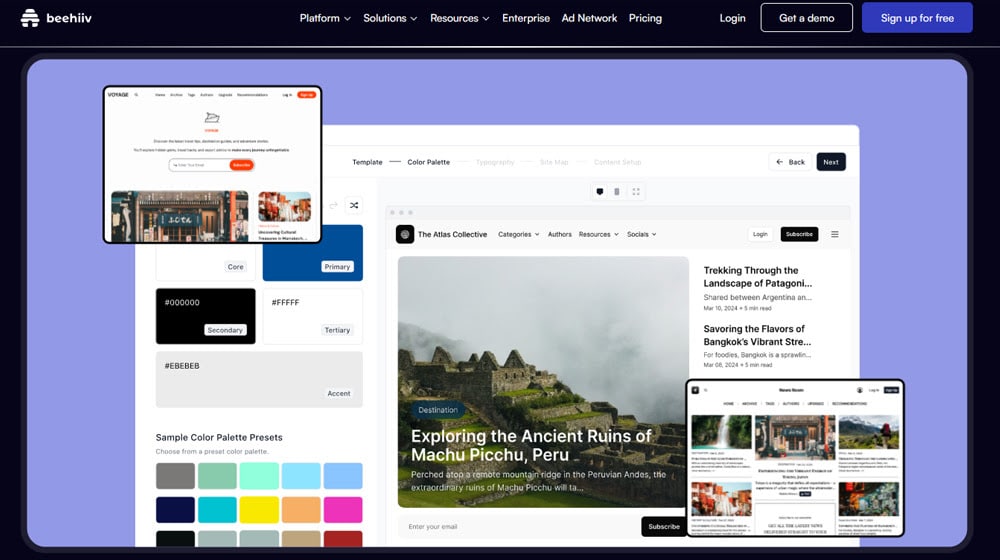1000x560 pixels.
Task: Select the Color Palette step
Action: (x=429, y=162)
